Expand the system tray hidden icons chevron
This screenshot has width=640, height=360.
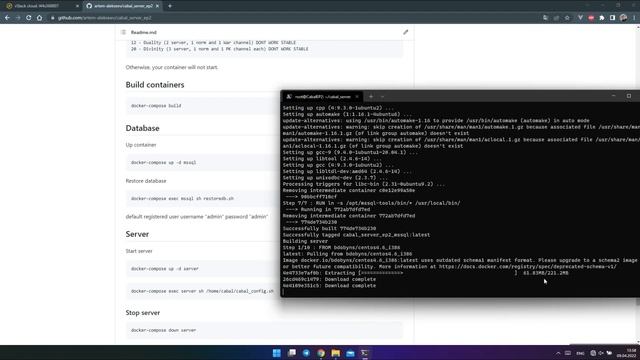tap(558, 353)
